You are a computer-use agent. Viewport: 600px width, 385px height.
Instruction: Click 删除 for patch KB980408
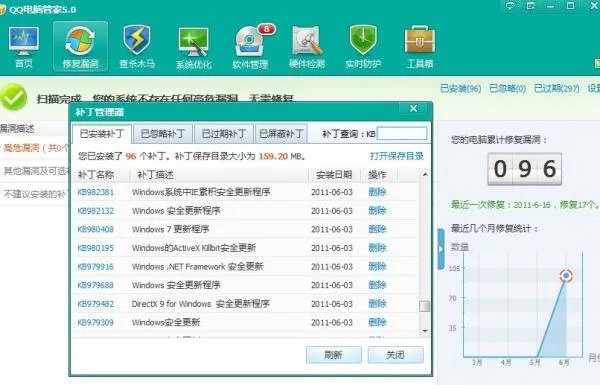point(377,229)
